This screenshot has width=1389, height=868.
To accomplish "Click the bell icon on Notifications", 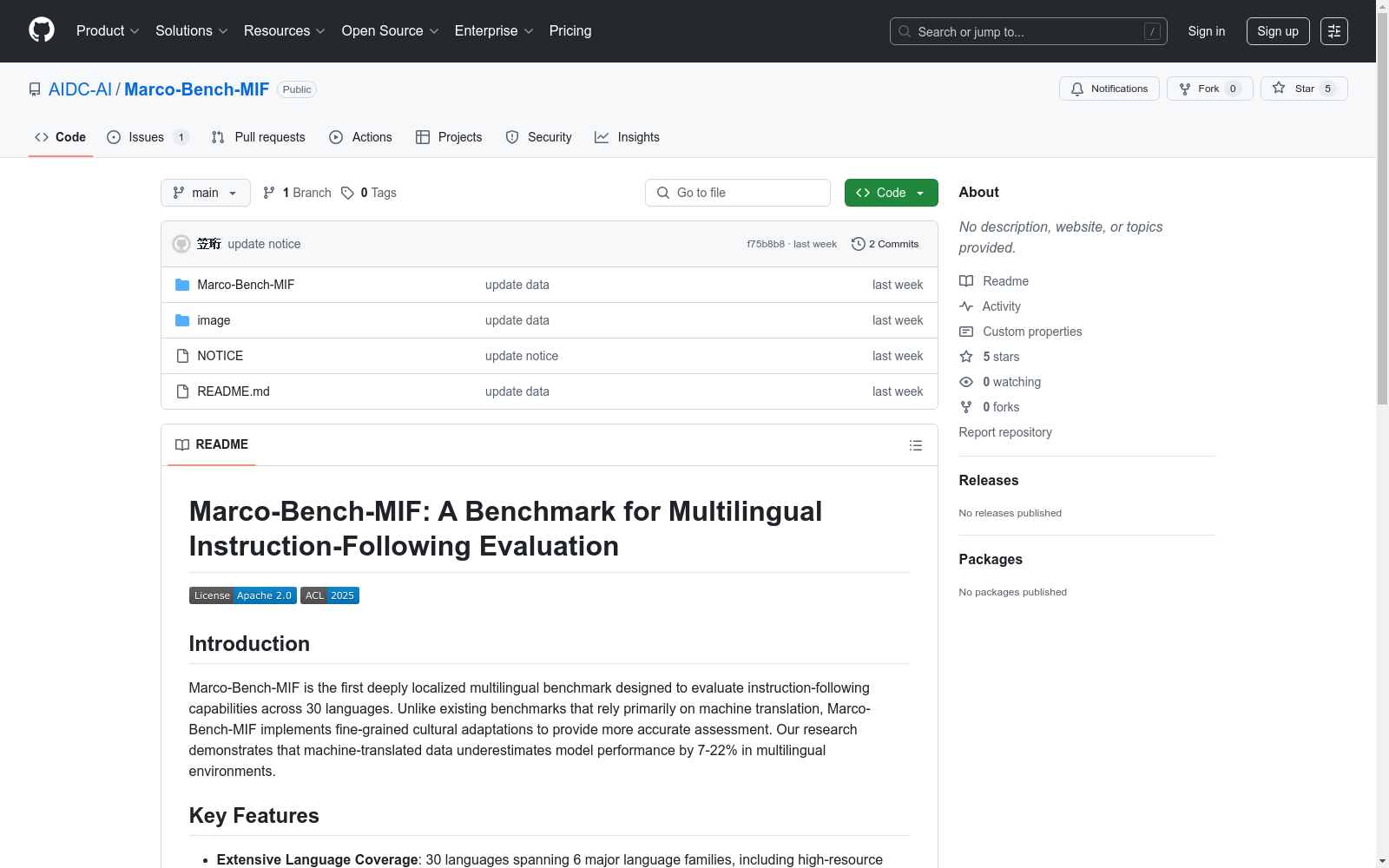I will click(1077, 89).
